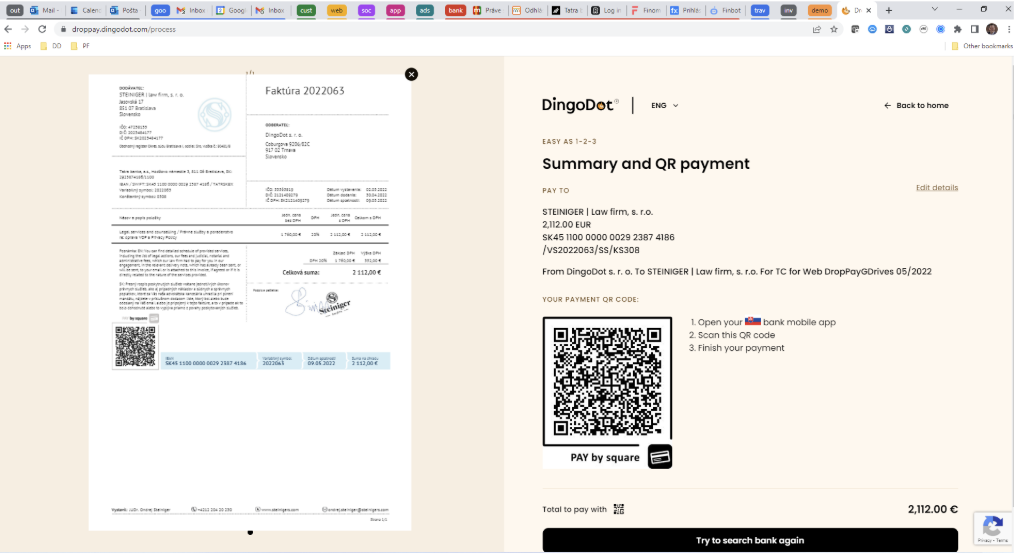Click the invoice page indicator dot
The image size is (1014, 554).
click(250, 533)
